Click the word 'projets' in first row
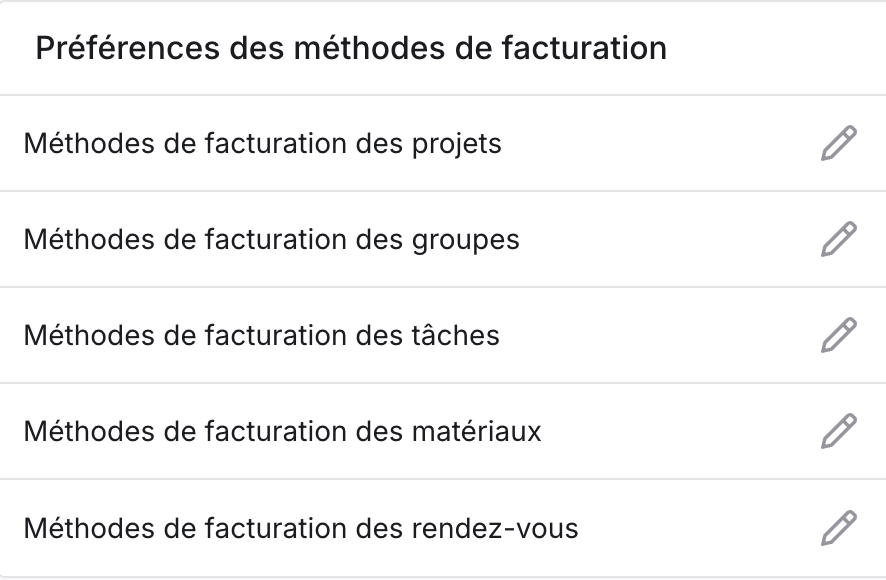The height and width of the screenshot is (580, 886). tap(457, 145)
